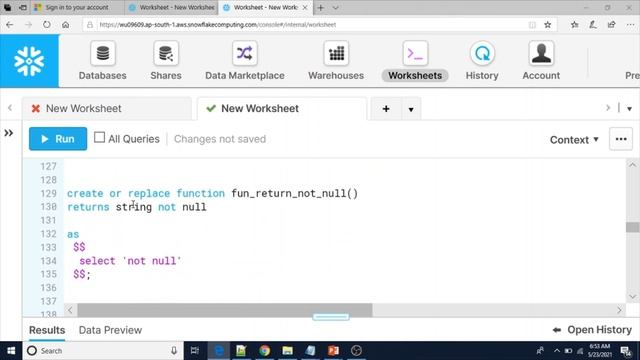Open the browser settings and more menu

point(630,25)
